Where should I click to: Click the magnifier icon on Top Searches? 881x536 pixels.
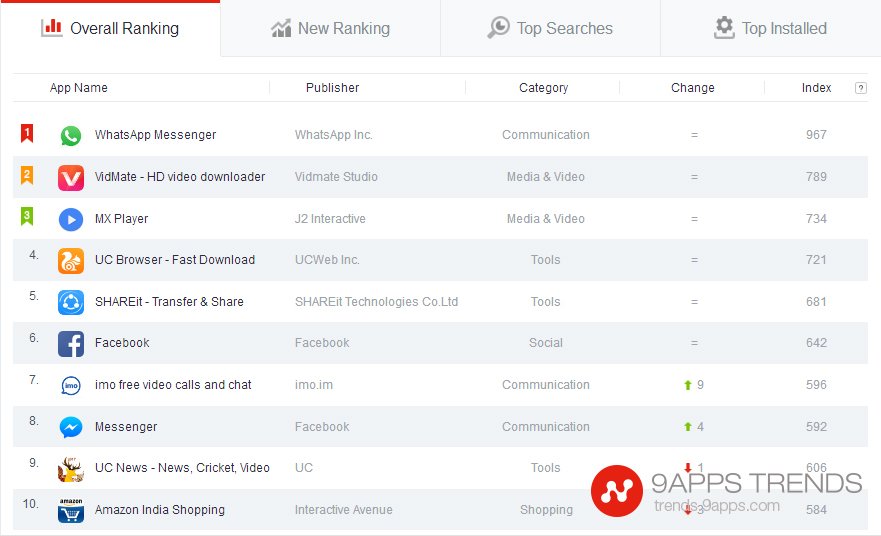[x=498, y=28]
